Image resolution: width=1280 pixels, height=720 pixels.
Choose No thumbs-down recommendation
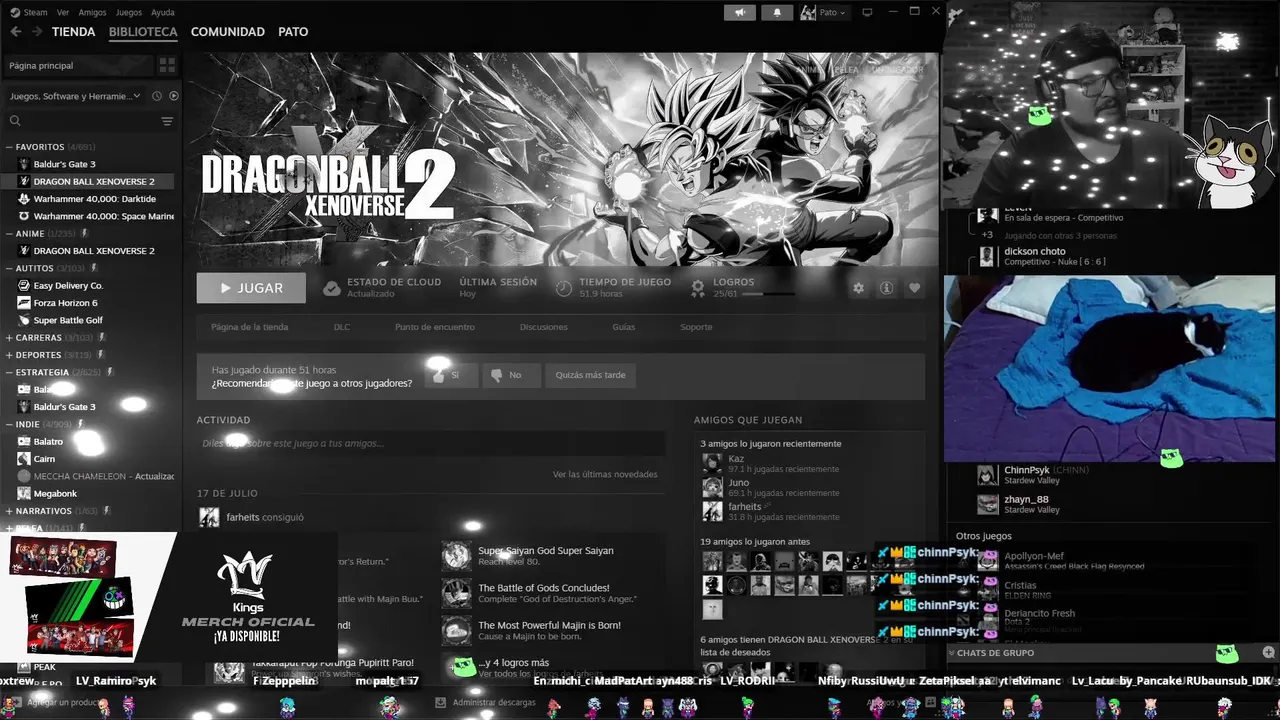tap(507, 375)
